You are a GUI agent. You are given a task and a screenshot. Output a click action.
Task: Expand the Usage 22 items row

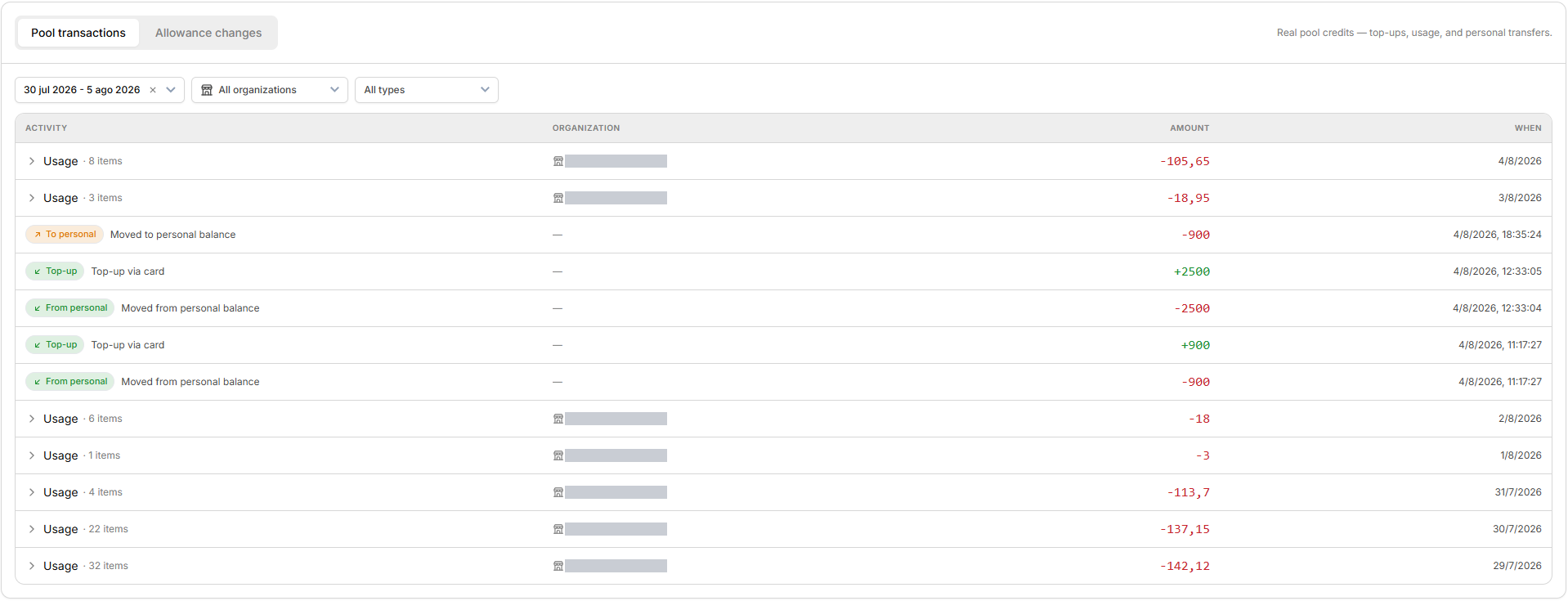(32, 529)
